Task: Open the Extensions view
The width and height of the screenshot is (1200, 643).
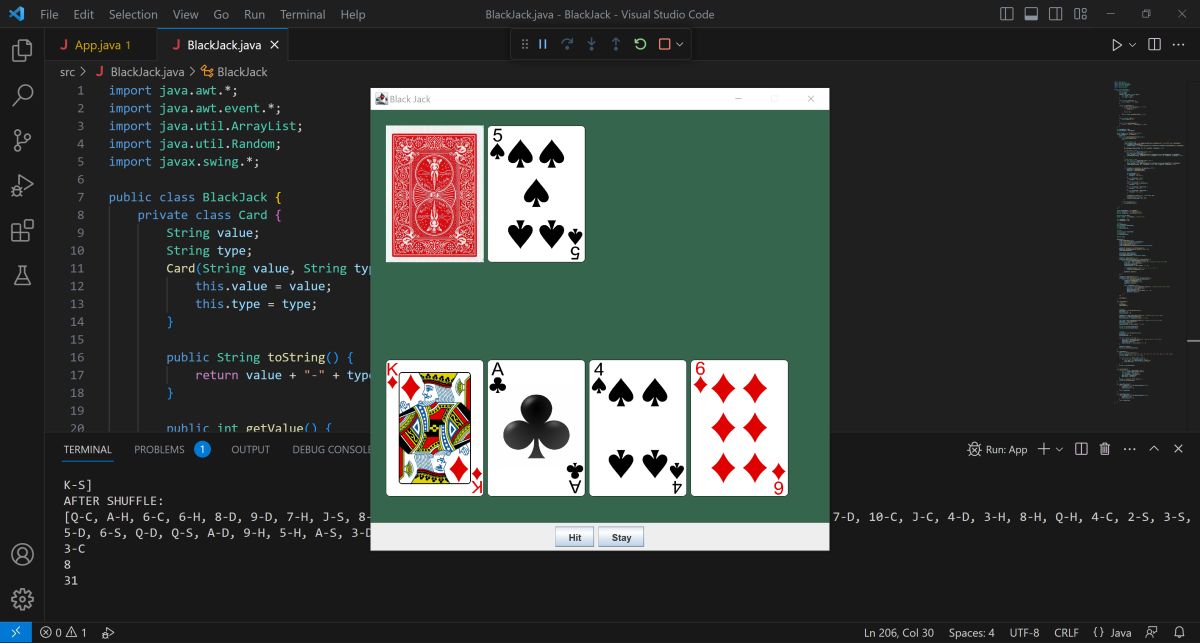Action: pyautogui.click(x=22, y=231)
